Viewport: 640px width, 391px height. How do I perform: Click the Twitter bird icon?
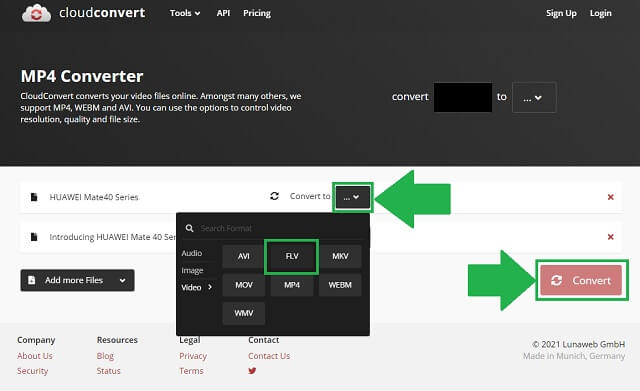tap(252, 371)
